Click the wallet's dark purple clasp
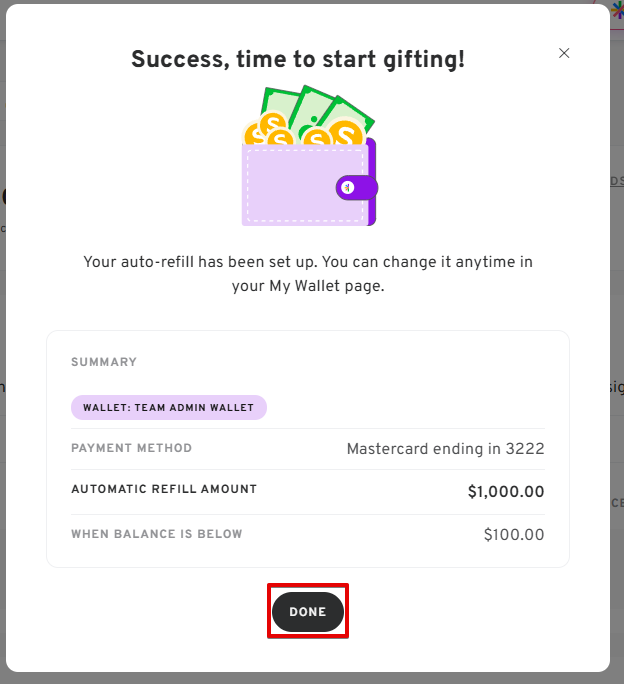The width and height of the screenshot is (624, 684). tap(352, 187)
